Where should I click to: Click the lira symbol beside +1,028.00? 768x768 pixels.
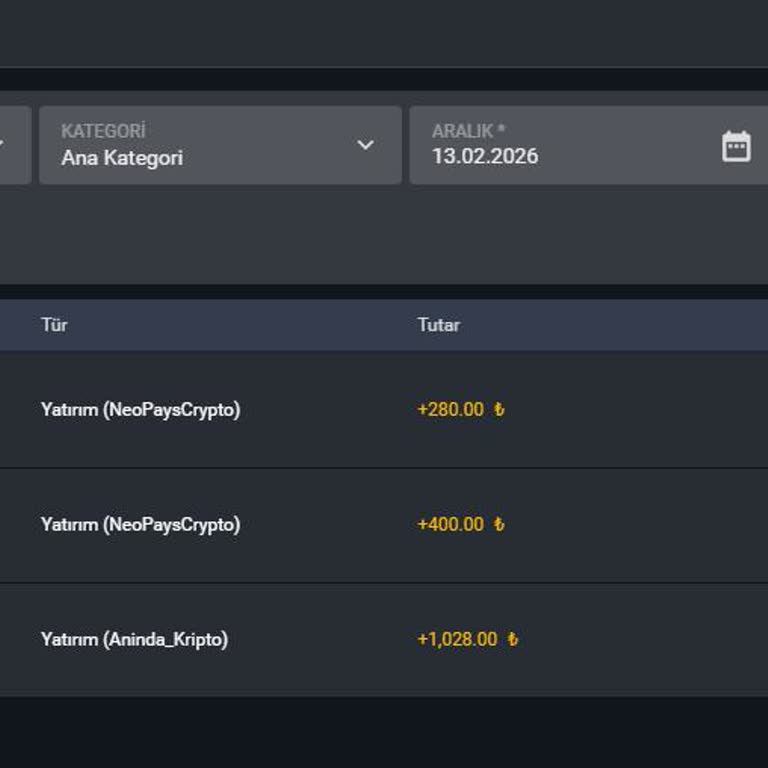(x=513, y=640)
